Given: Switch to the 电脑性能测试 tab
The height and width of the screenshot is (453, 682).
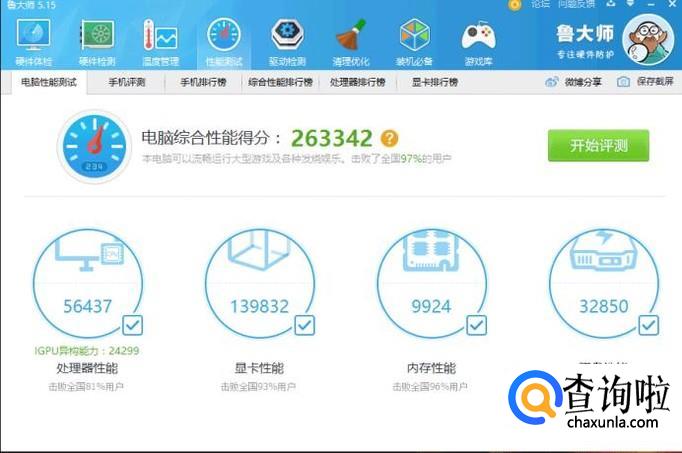Looking at the screenshot, I should coord(49,82).
